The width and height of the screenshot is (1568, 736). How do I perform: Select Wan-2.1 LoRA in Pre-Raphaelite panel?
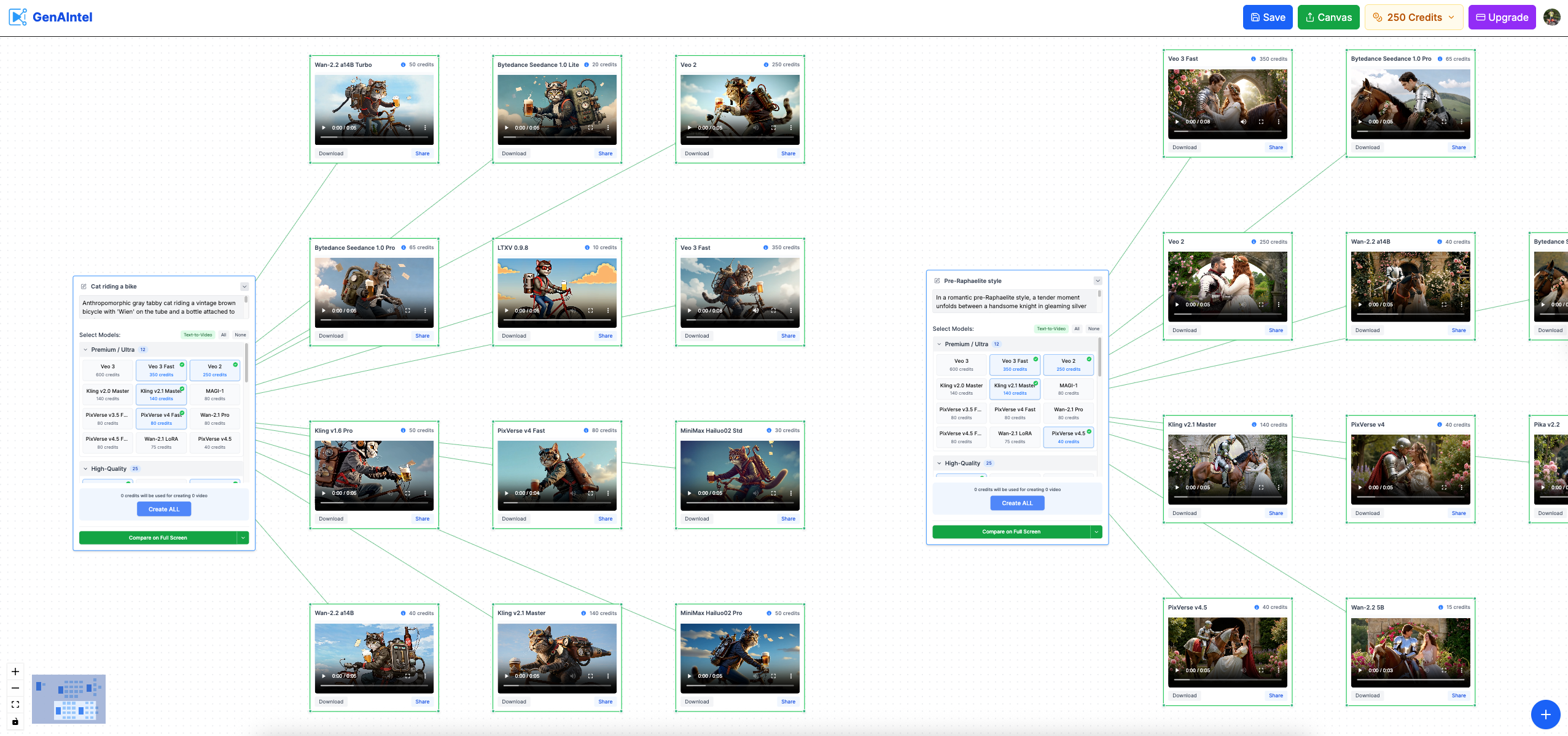click(x=1015, y=437)
